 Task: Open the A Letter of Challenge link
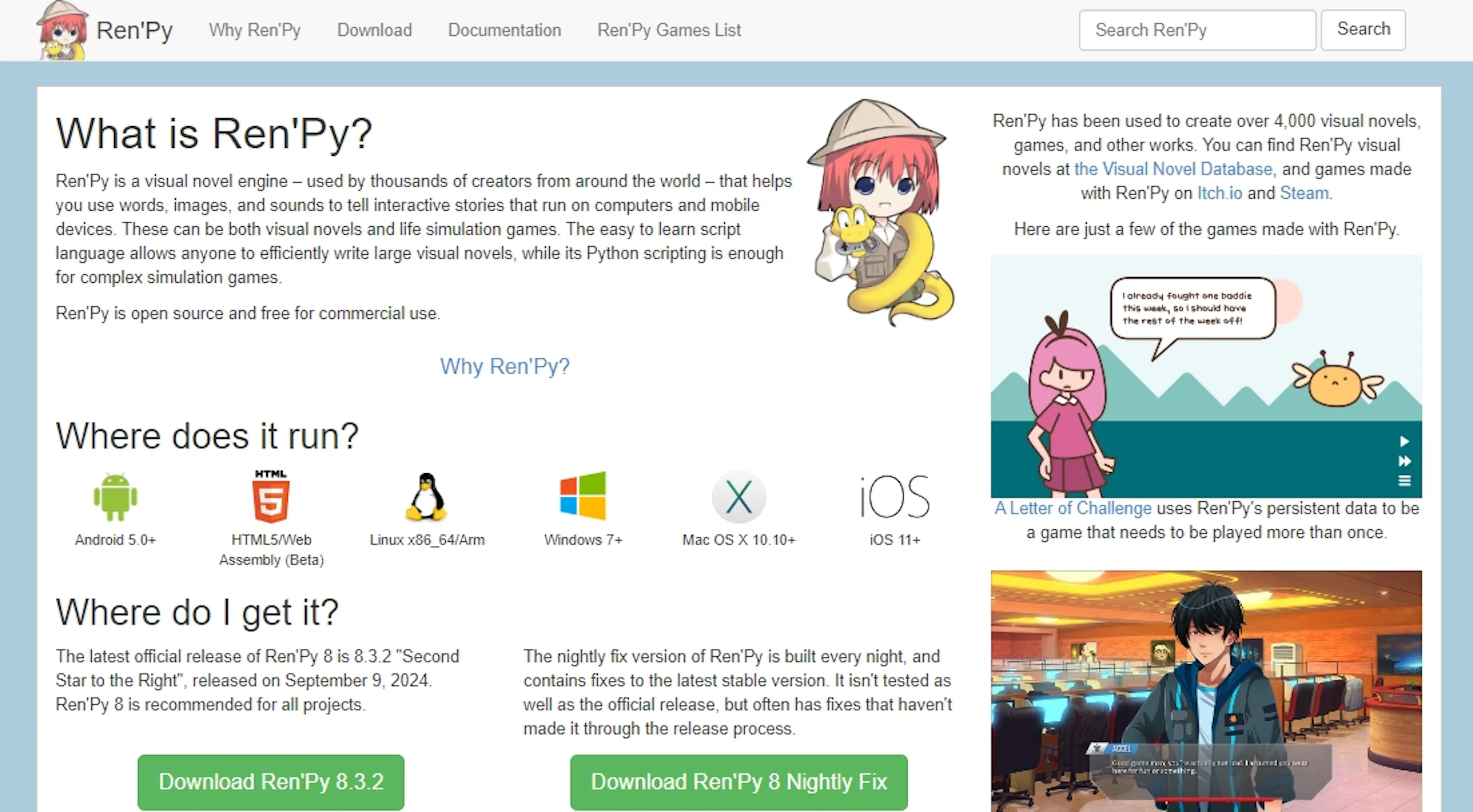[1073, 508]
